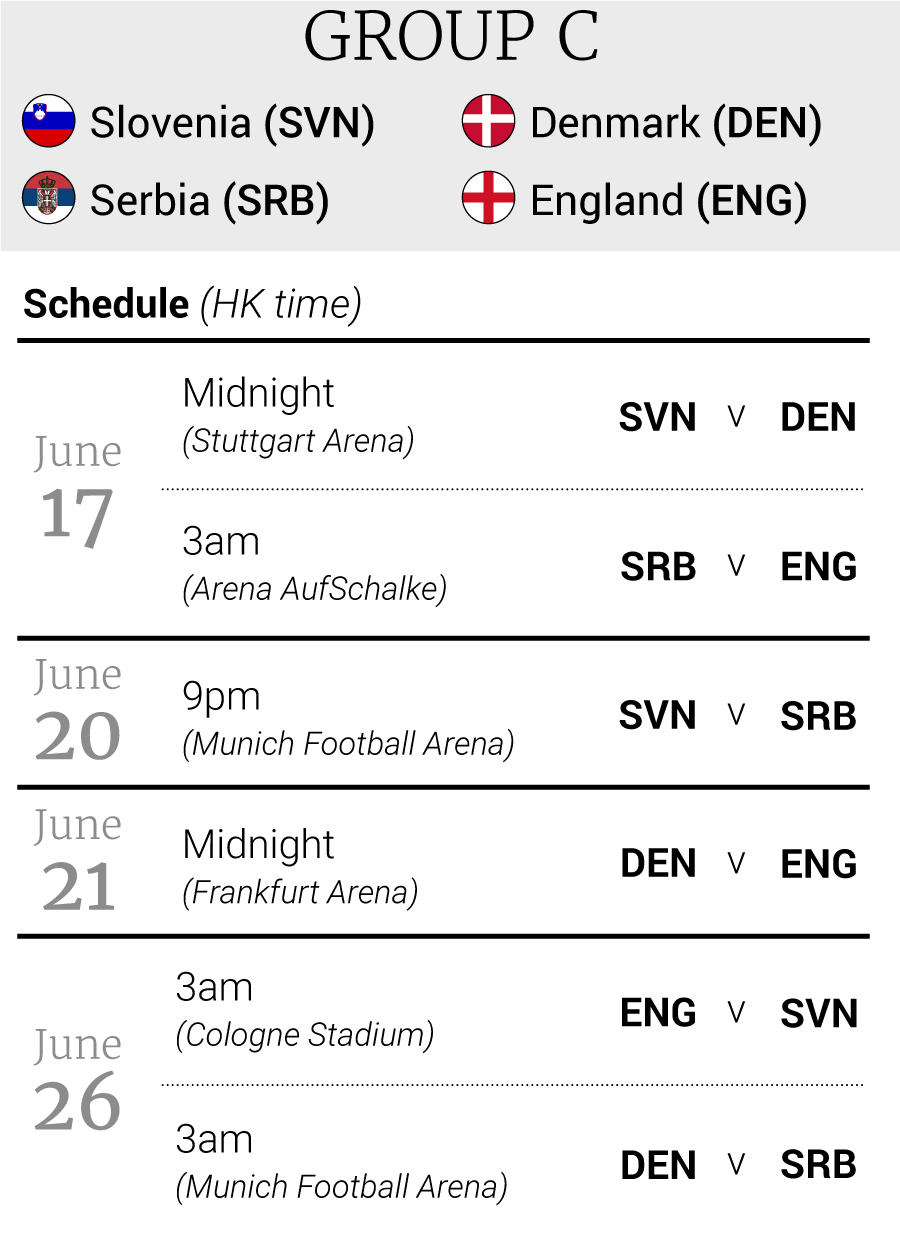Click the Slovenia (SVN) team label
The image size is (900, 1238).
[232, 123]
